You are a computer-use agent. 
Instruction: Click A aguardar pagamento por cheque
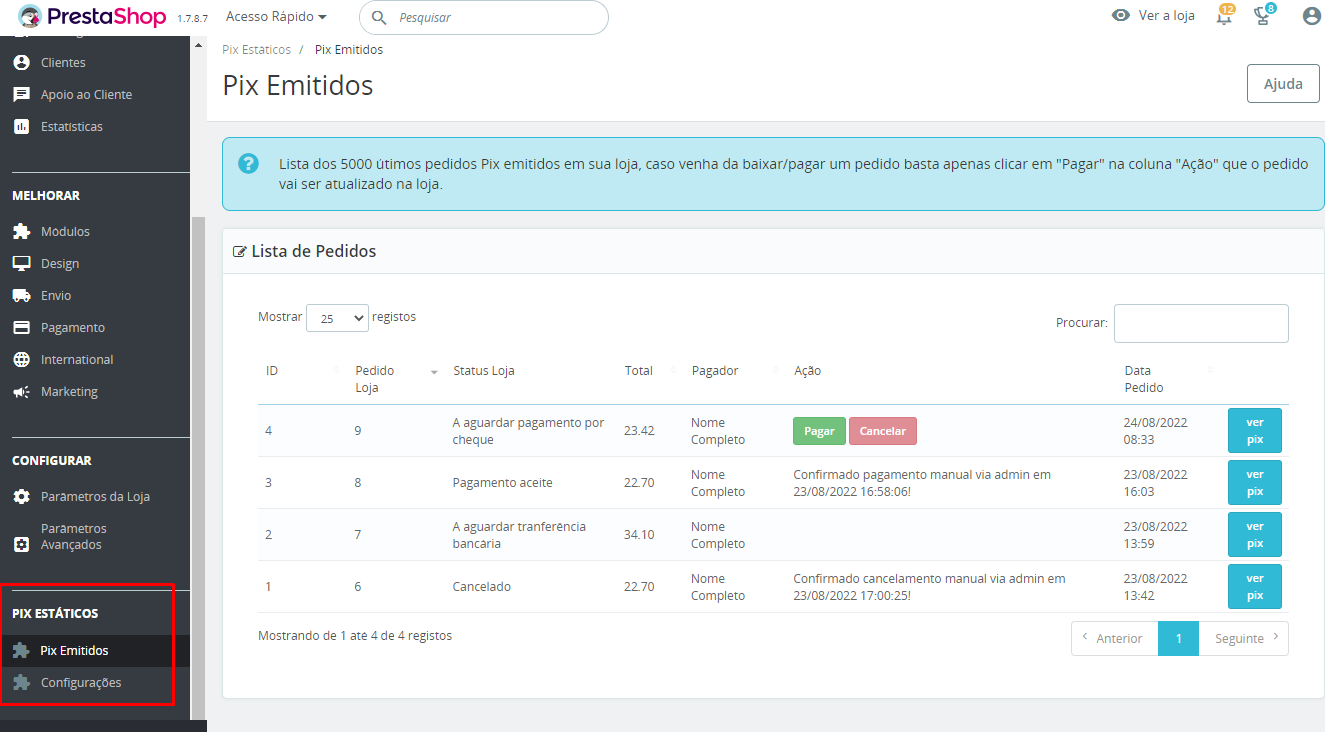(x=529, y=431)
